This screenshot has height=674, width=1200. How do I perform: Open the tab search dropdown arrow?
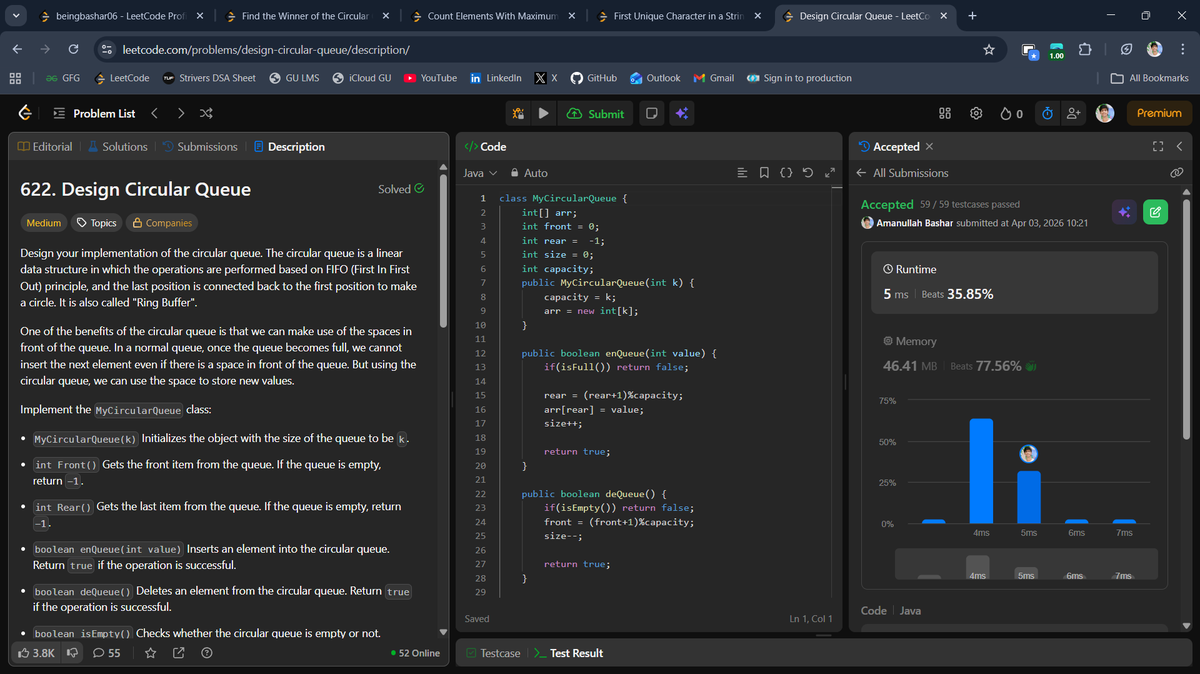(x=15, y=16)
